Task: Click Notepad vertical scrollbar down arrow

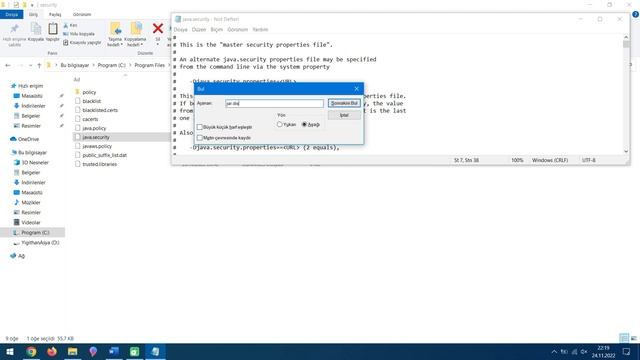Action: click(626, 151)
